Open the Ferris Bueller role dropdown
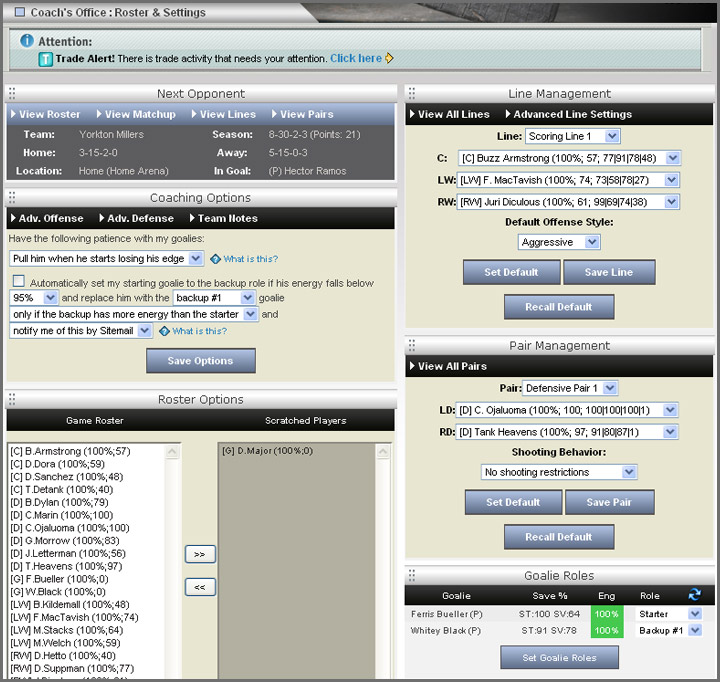 [x=695, y=613]
